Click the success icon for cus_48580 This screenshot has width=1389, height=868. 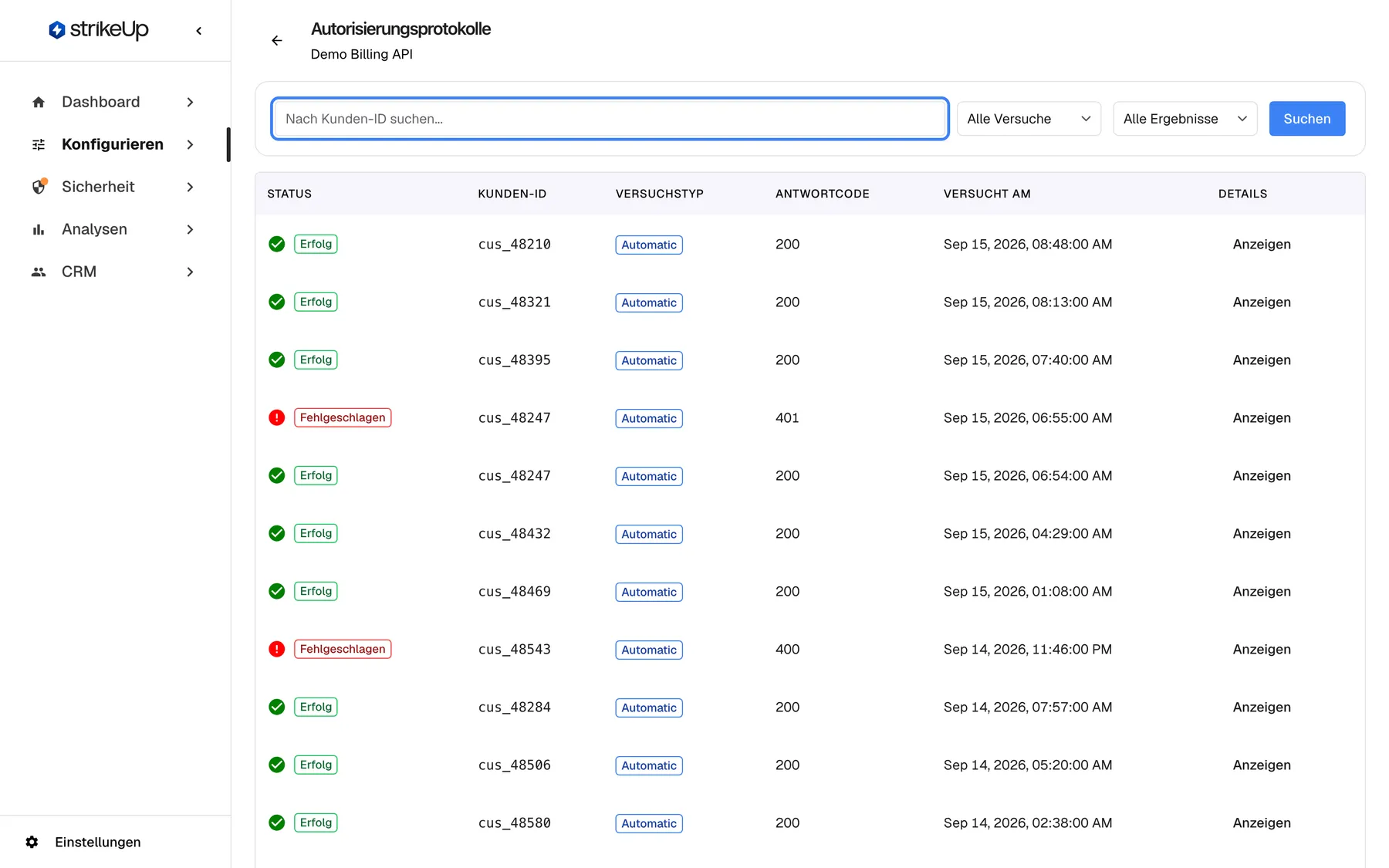tap(277, 823)
